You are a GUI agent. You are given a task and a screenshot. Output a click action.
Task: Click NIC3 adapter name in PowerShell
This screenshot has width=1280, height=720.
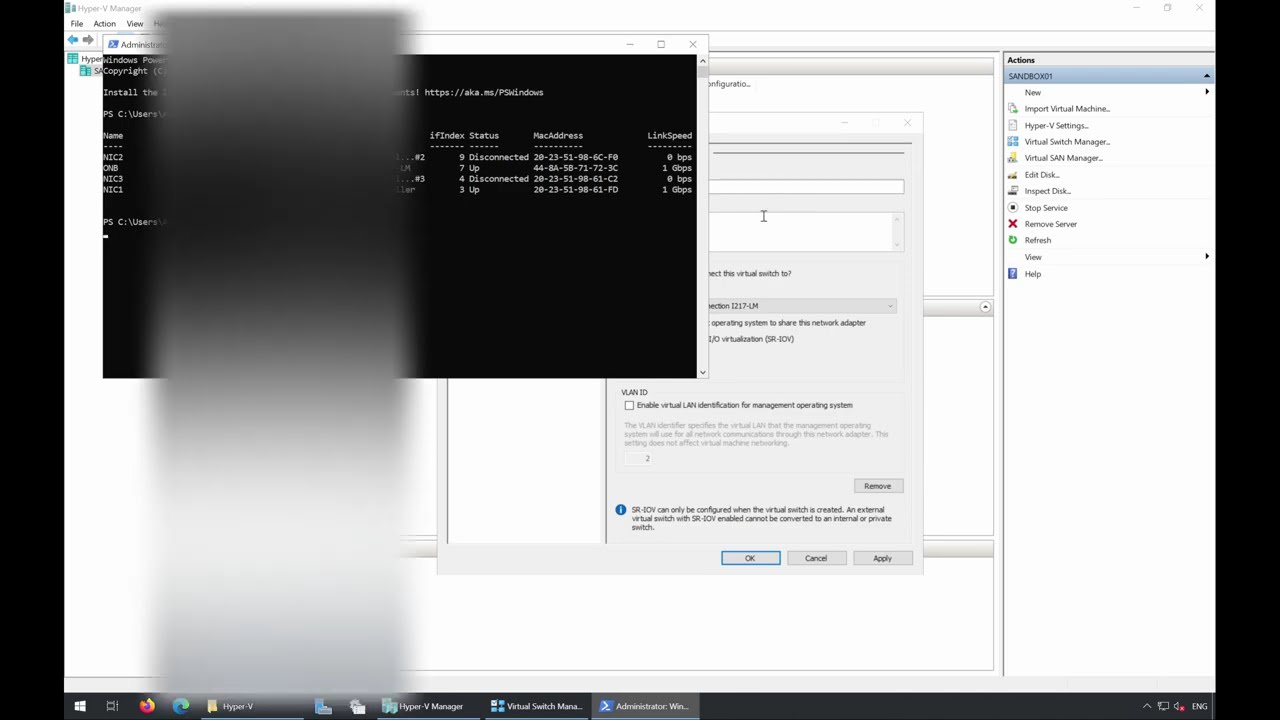[113, 179]
